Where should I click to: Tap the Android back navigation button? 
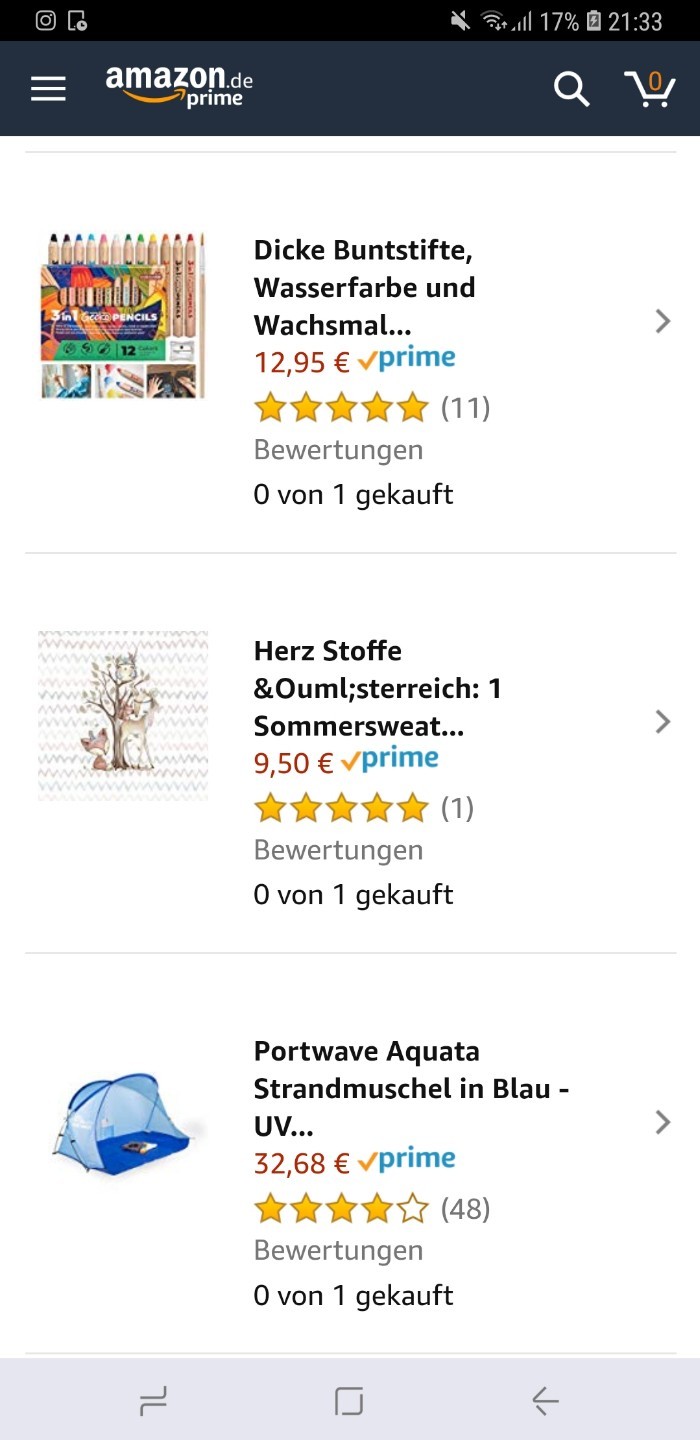(x=545, y=1401)
